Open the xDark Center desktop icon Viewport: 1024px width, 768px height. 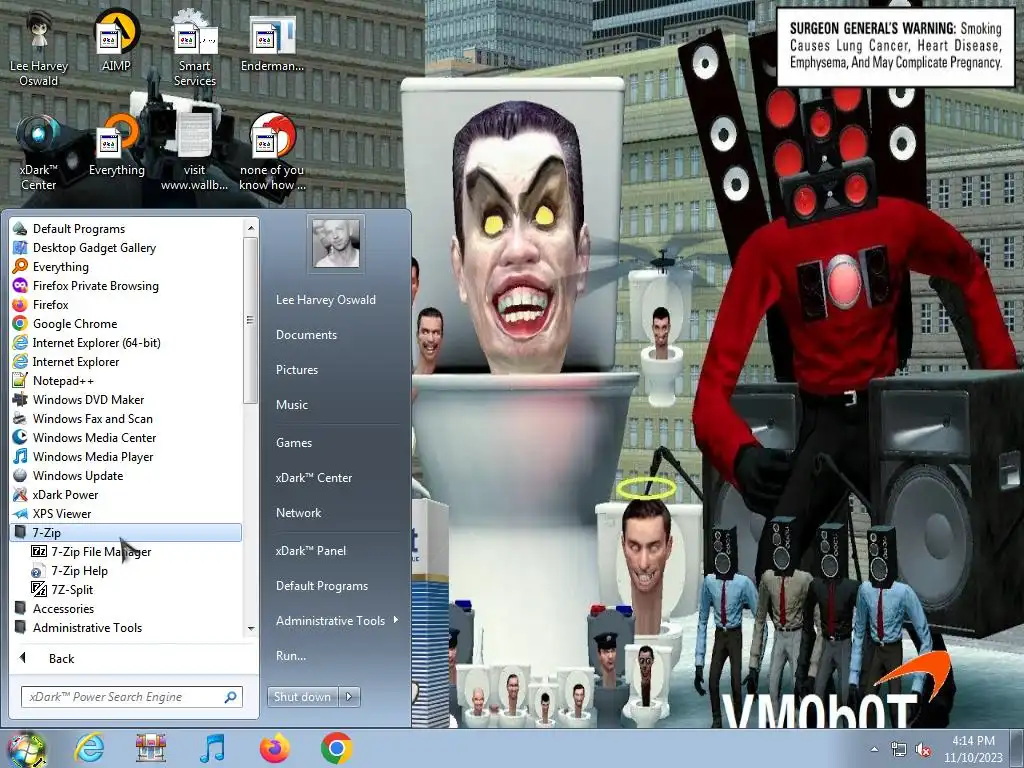[39, 153]
